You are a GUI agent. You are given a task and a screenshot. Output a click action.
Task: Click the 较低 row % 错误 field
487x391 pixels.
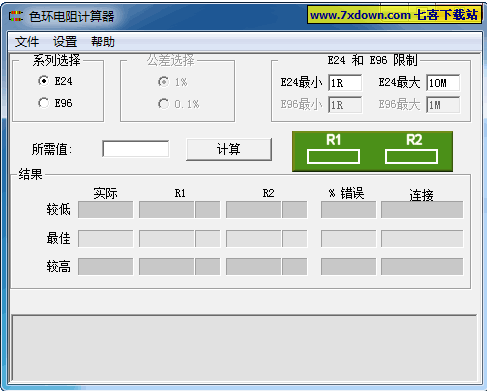coord(348,209)
